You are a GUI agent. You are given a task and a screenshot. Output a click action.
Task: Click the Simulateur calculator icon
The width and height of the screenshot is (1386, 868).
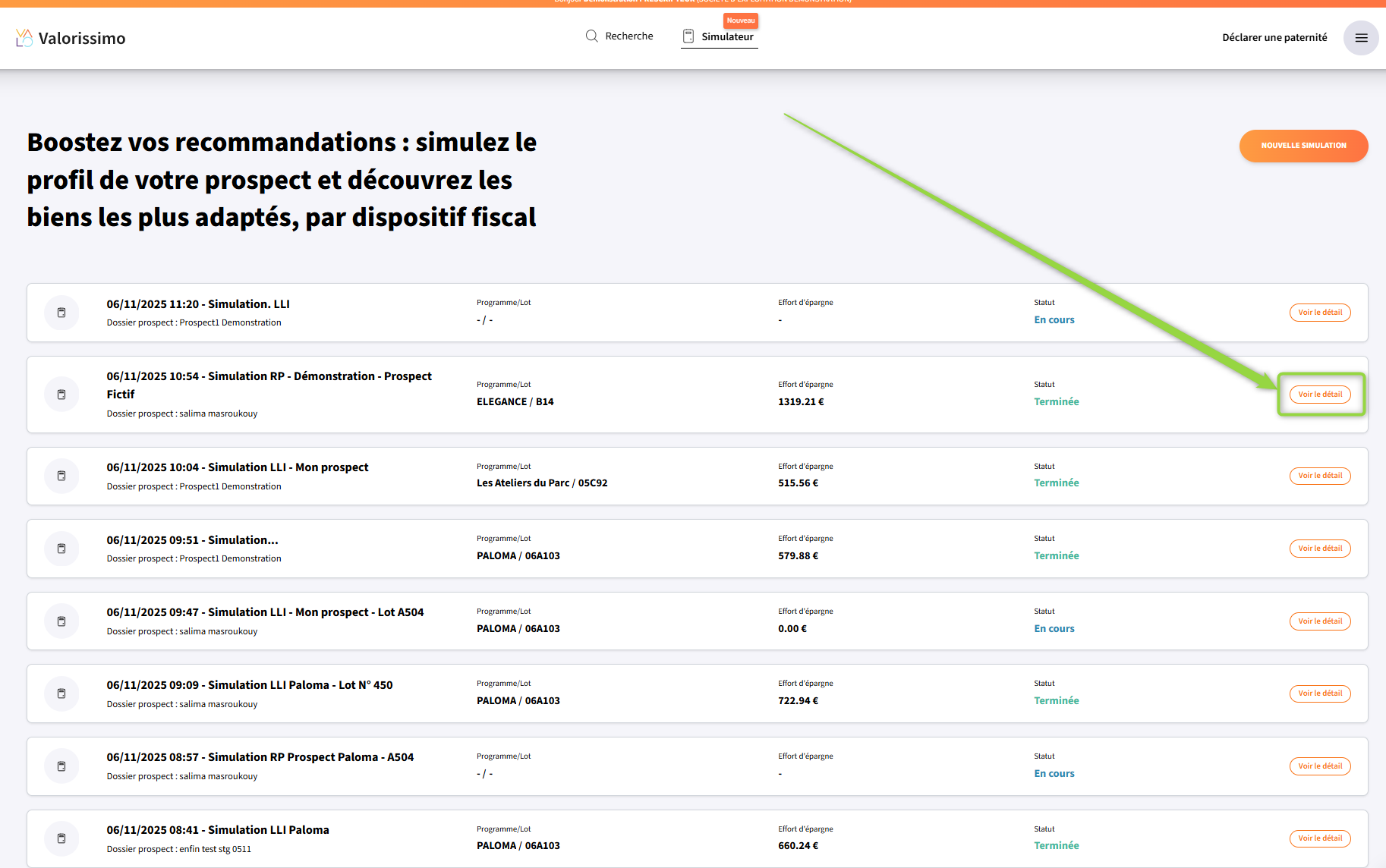(688, 36)
